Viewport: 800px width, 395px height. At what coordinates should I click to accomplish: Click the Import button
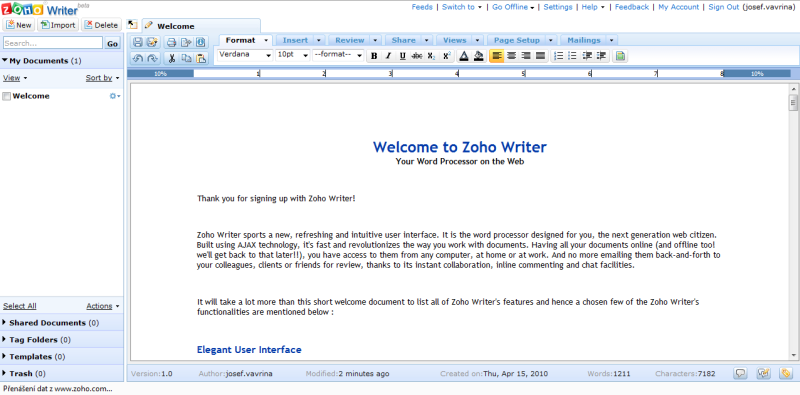pyautogui.click(x=58, y=24)
